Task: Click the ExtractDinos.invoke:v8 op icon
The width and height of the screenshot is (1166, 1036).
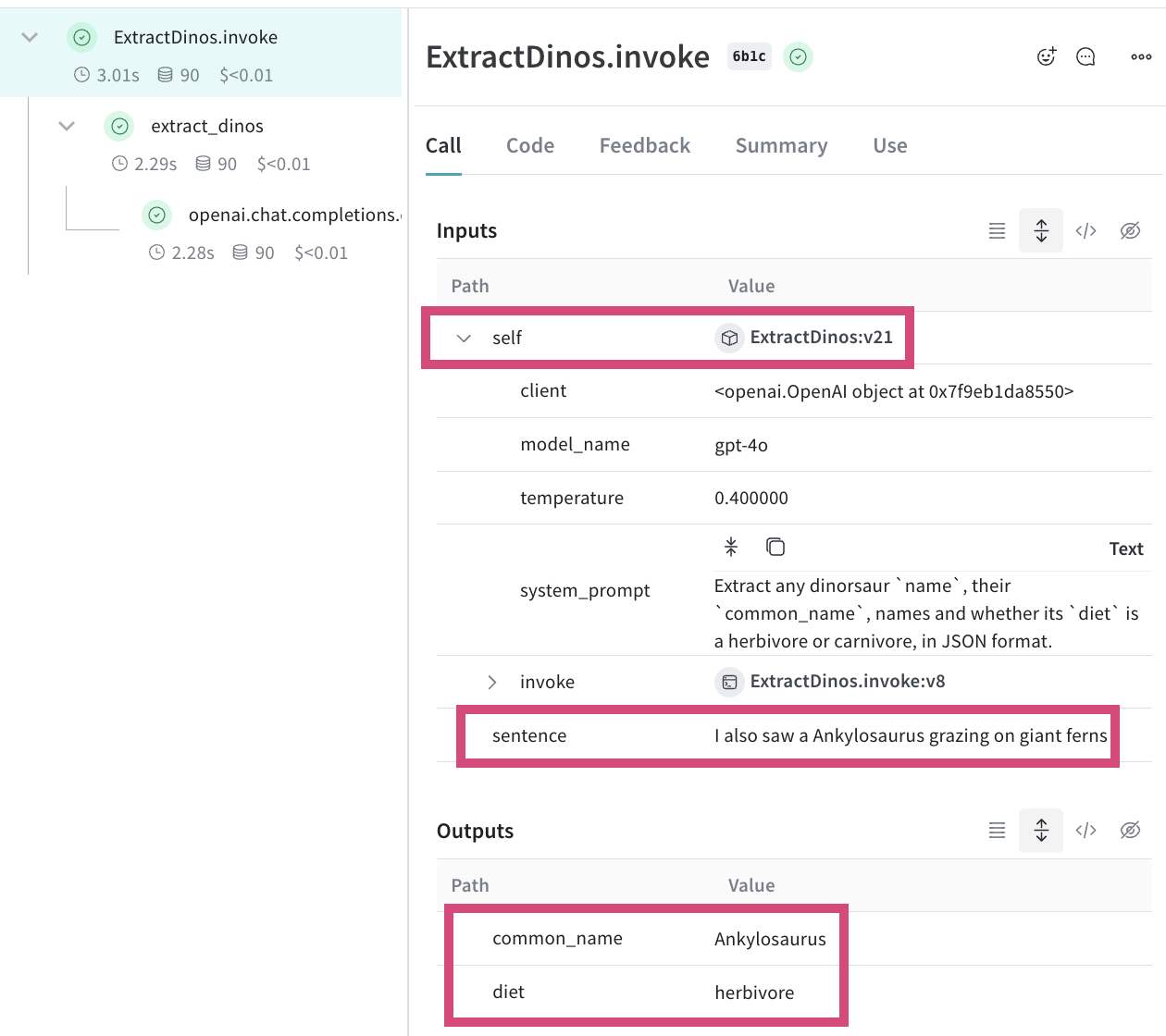Action: pos(729,682)
